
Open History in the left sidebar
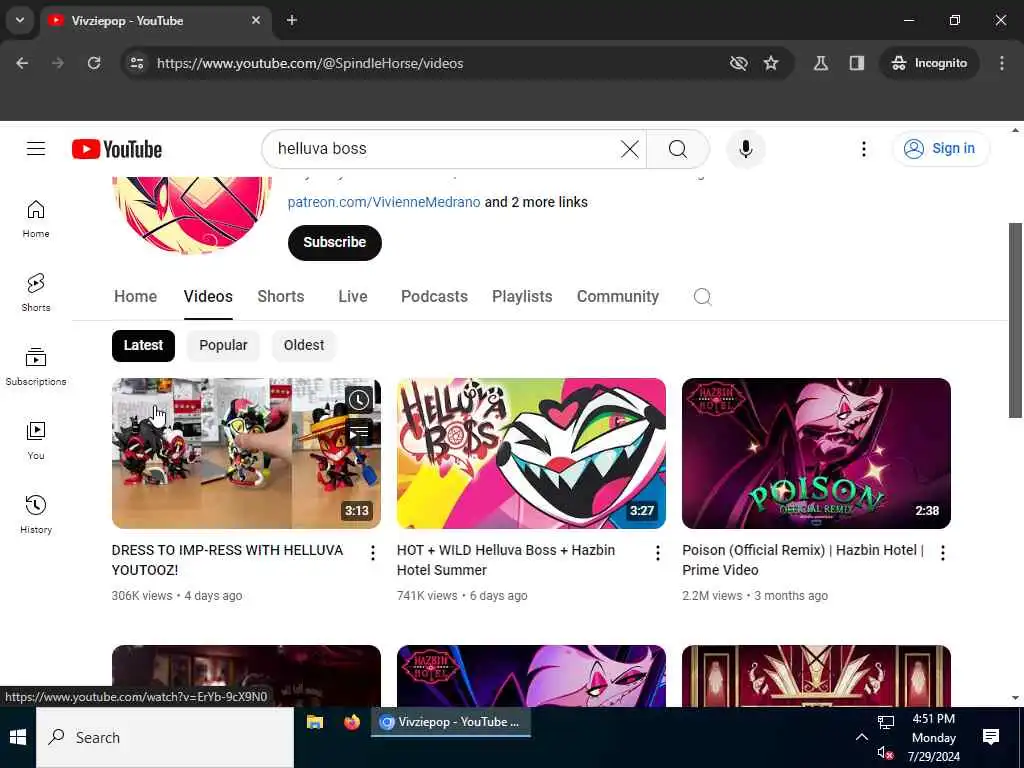36,515
